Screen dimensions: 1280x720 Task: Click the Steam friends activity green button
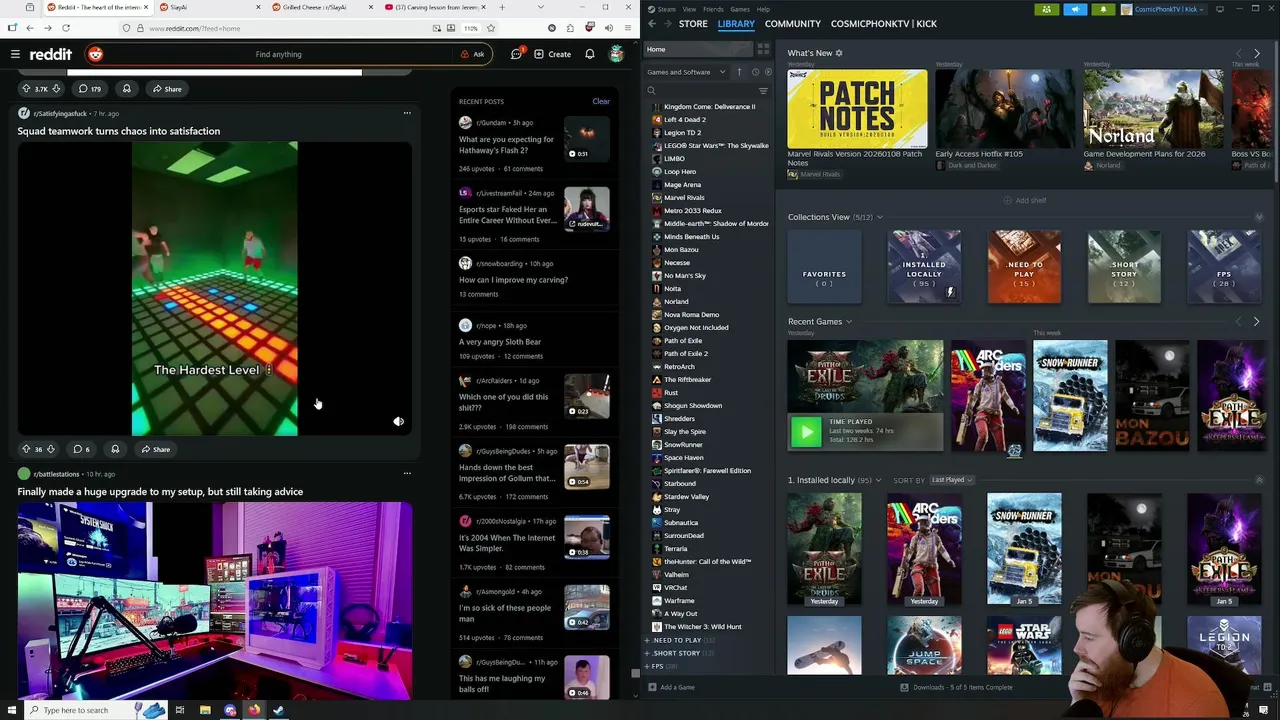pos(1046,9)
